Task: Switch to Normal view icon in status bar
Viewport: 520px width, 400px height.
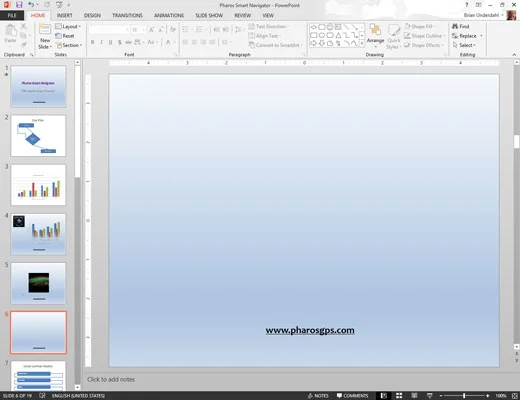Action: click(x=384, y=396)
